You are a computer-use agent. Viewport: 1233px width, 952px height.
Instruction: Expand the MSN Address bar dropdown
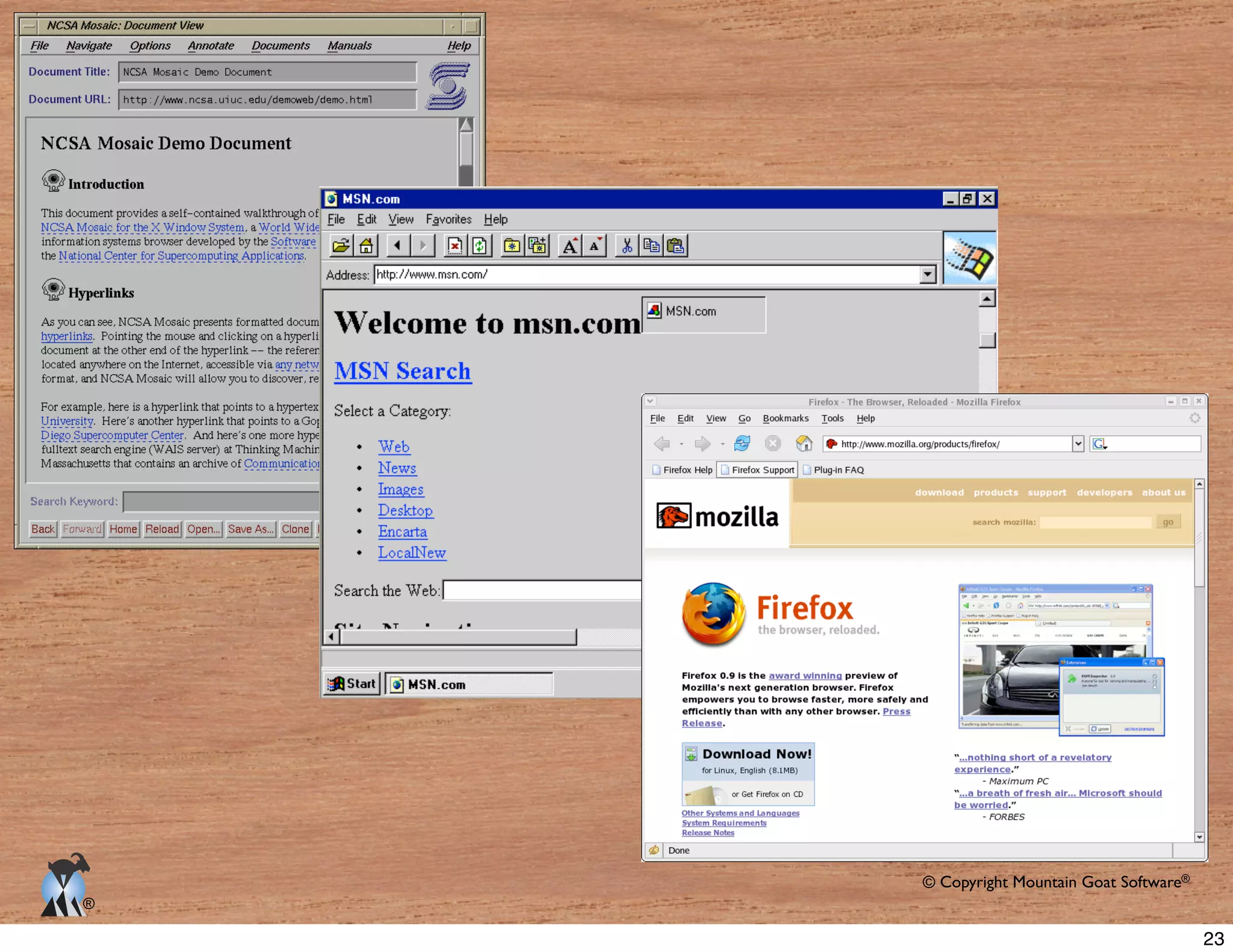928,275
